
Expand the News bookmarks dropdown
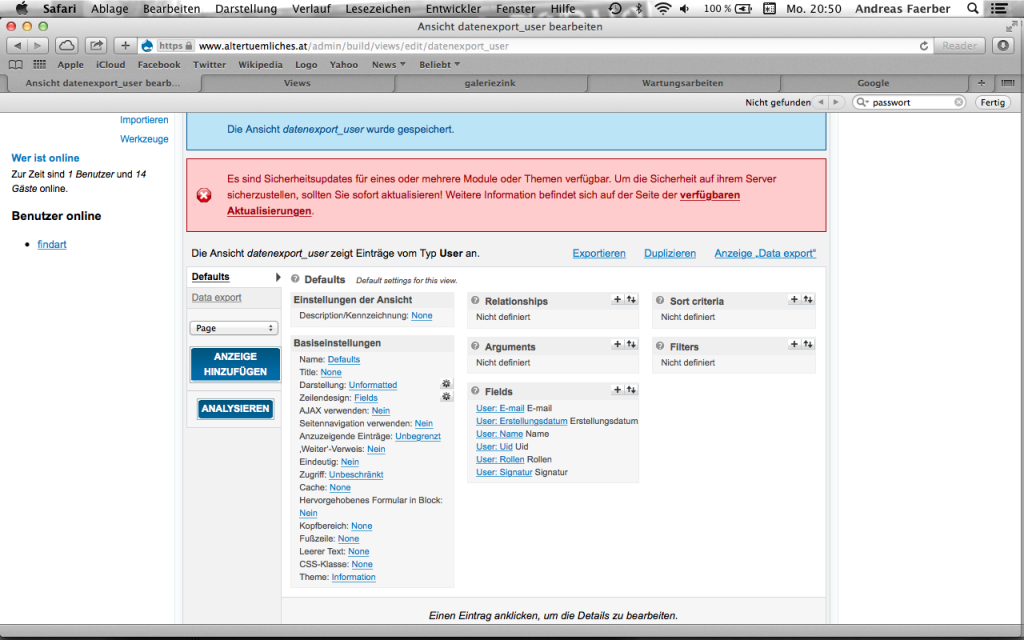coord(388,65)
